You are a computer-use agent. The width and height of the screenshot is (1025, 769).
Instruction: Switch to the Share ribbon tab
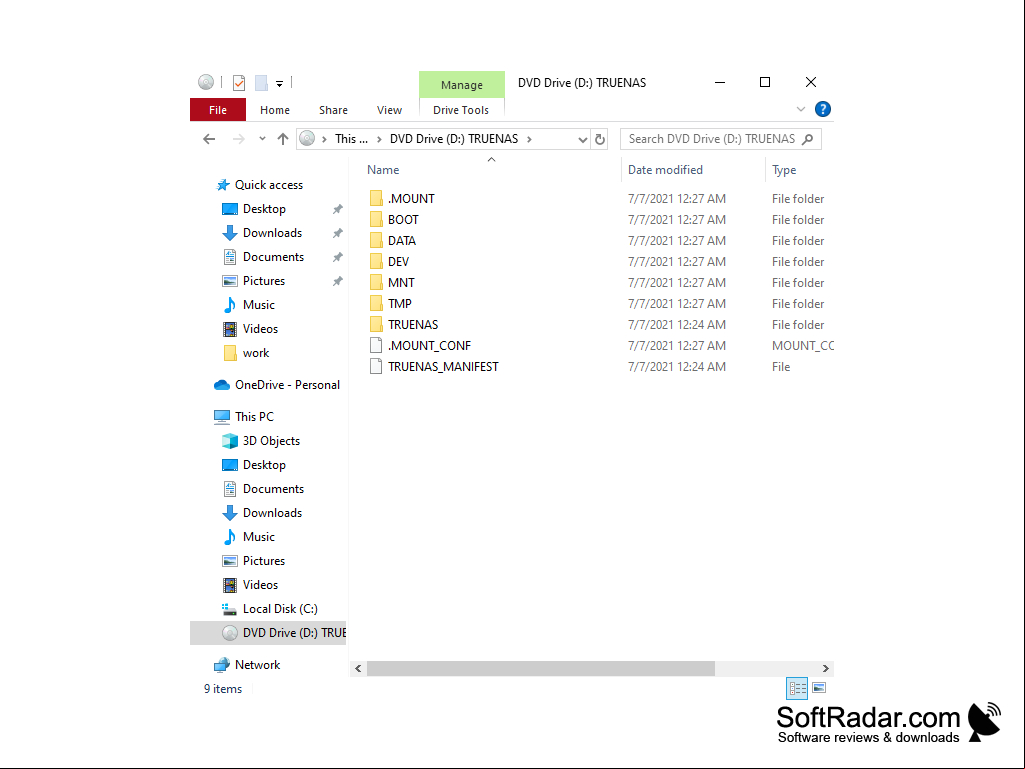coord(333,110)
